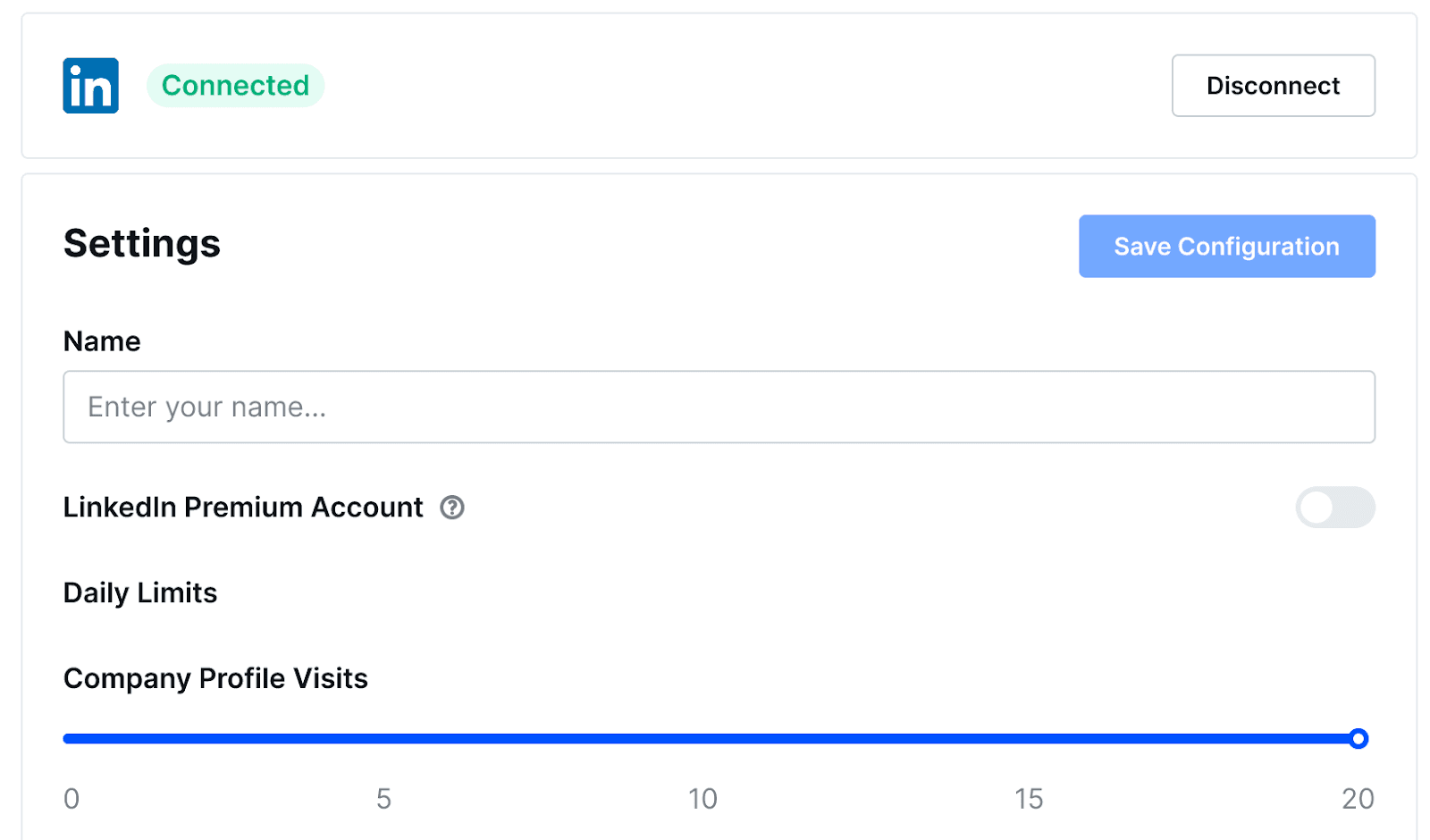
Task: Click the Name field label
Action: point(102,341)
